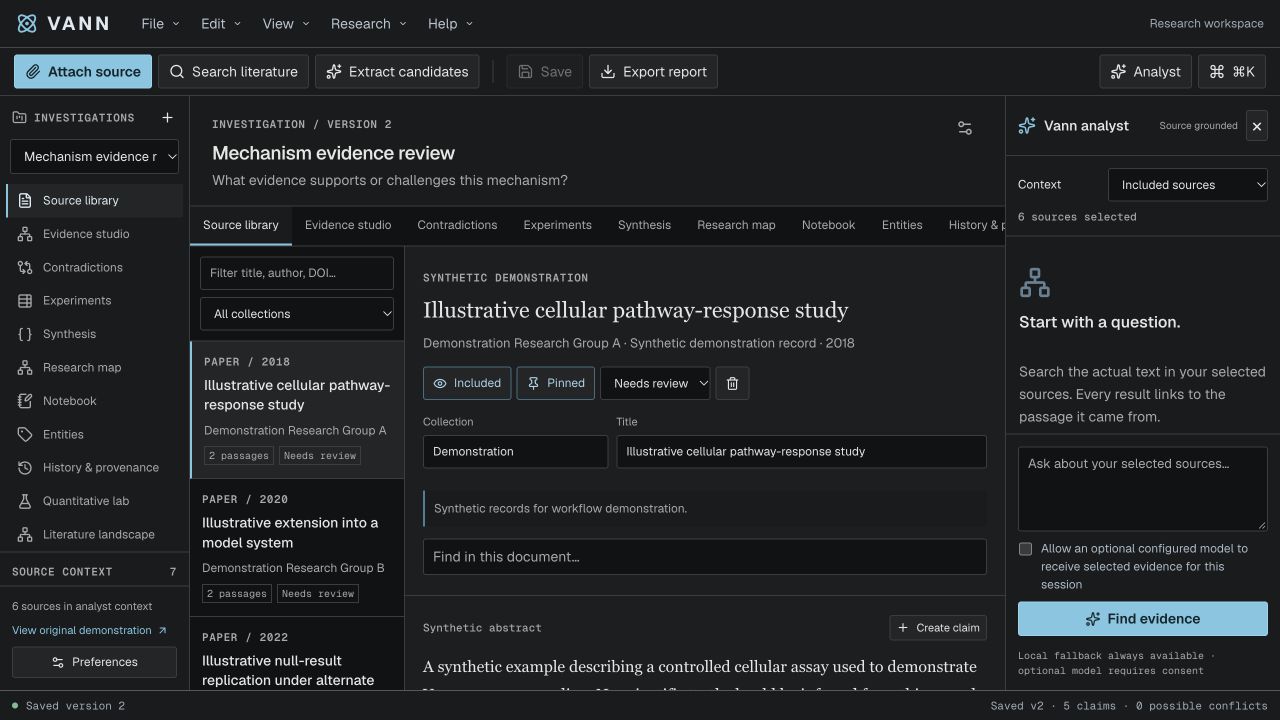The width and height of the screenshot is (1280, 720).
Task: Switch to the Evidence studio tab
Action: coord(348,225)
